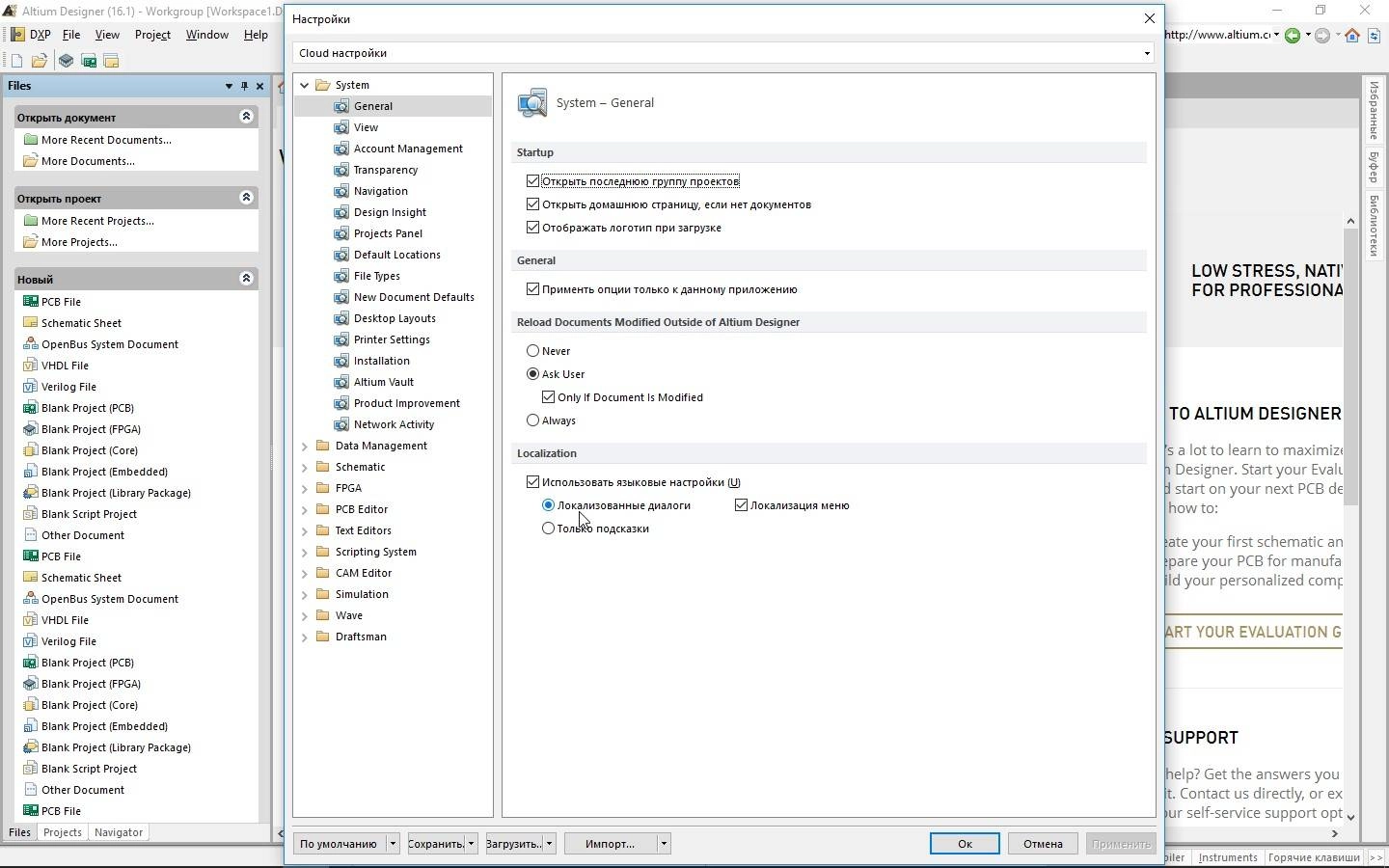This screenshot has height=868, width=1389.
Task: Expand the Simulation tree node
Action: 305,594
